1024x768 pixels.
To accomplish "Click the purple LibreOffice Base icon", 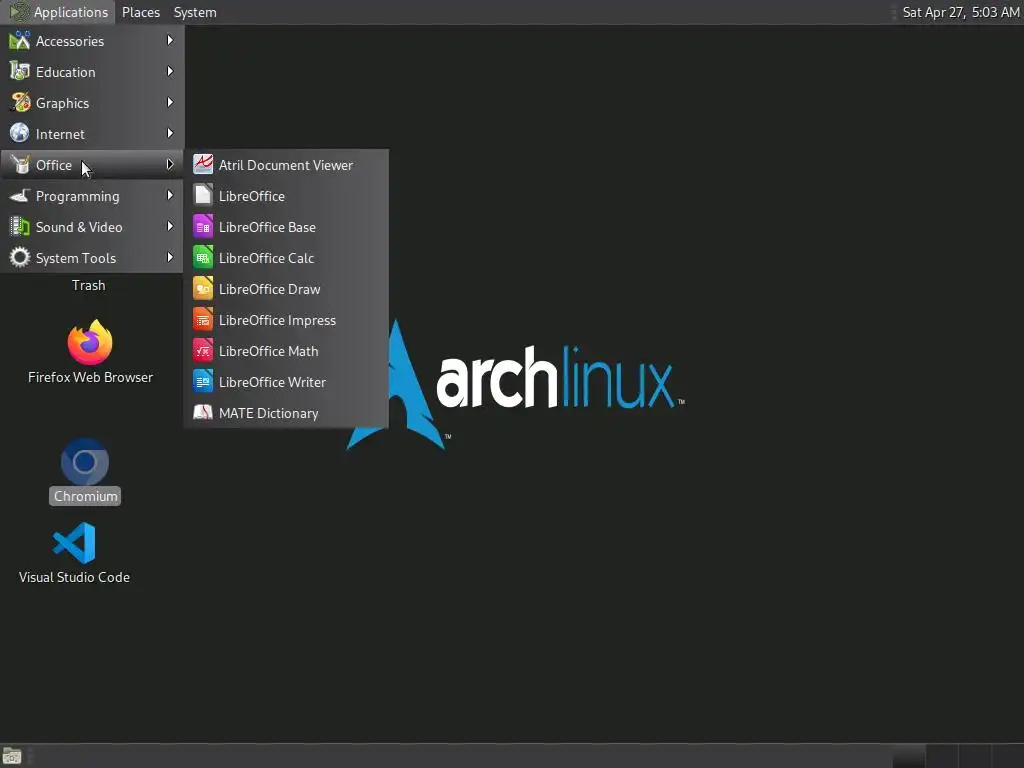I will [202, 227].
